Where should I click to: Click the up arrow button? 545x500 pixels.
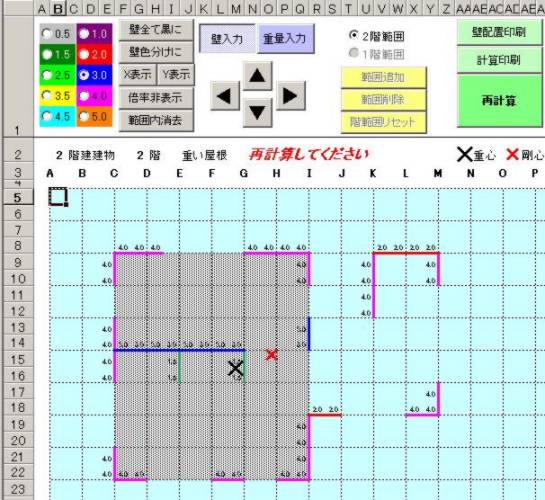[x=257, y=75]
